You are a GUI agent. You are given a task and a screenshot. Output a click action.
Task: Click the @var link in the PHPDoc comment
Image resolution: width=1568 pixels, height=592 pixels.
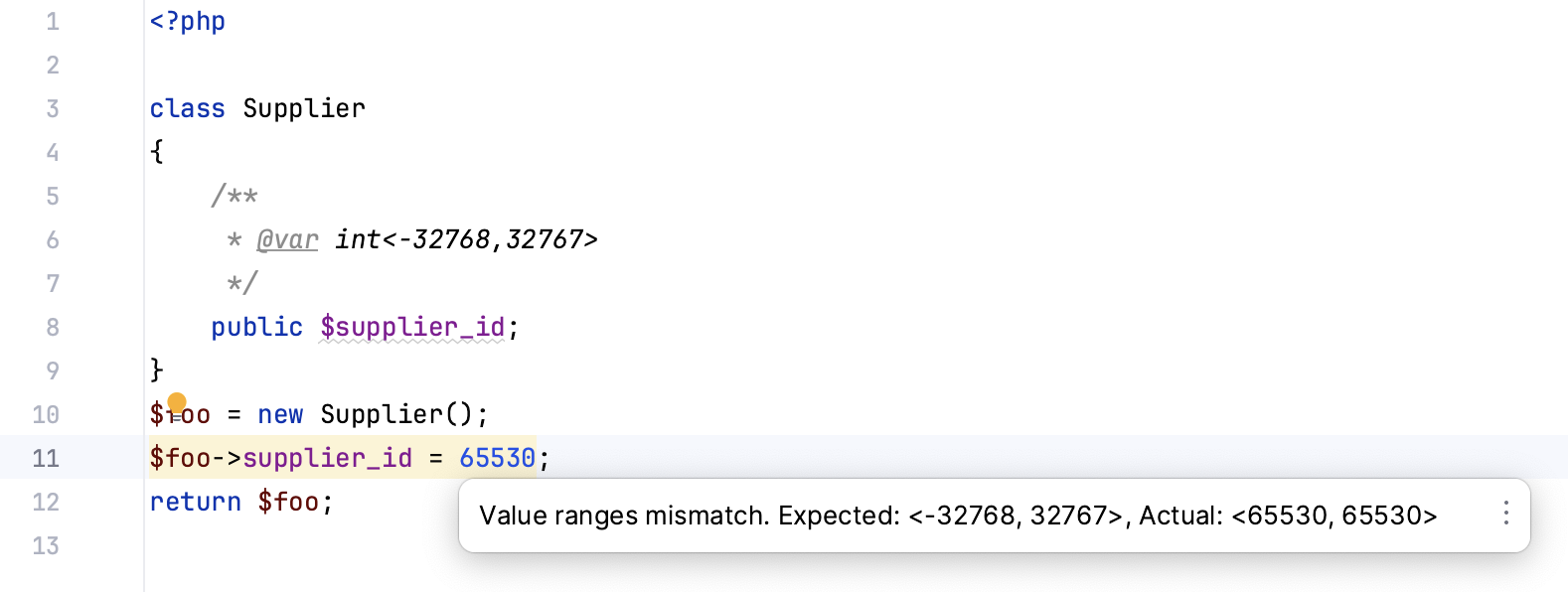tap(289, 239)
